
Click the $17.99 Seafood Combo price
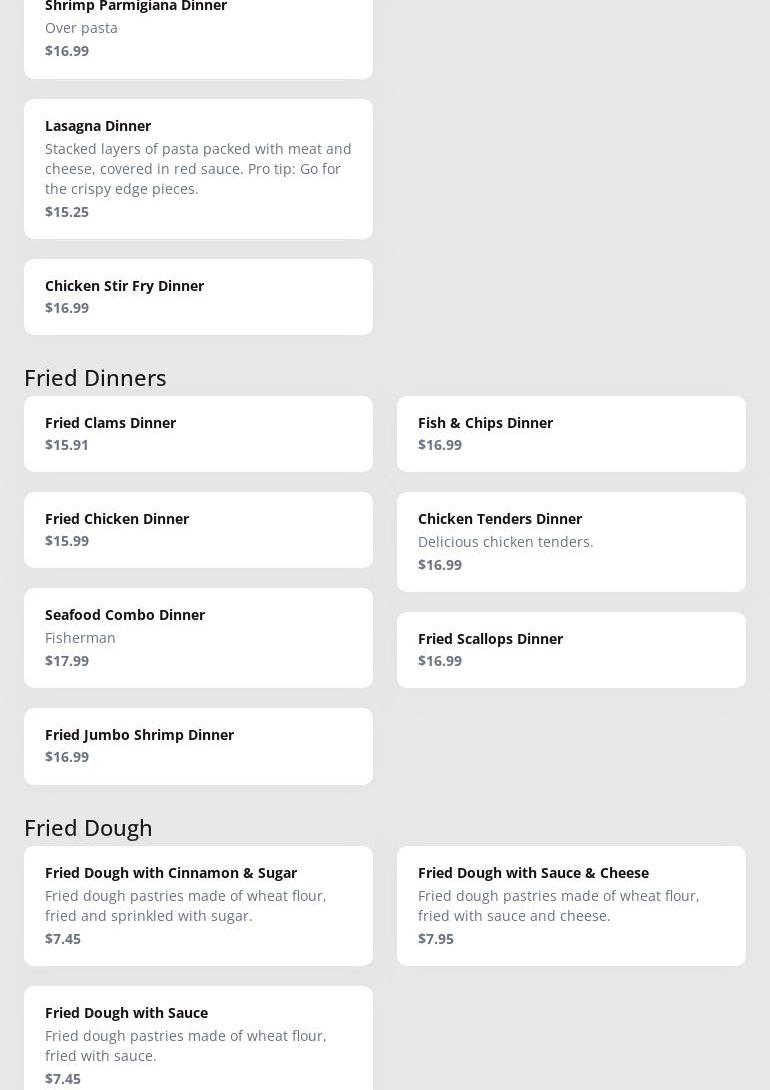pos(67,660)
